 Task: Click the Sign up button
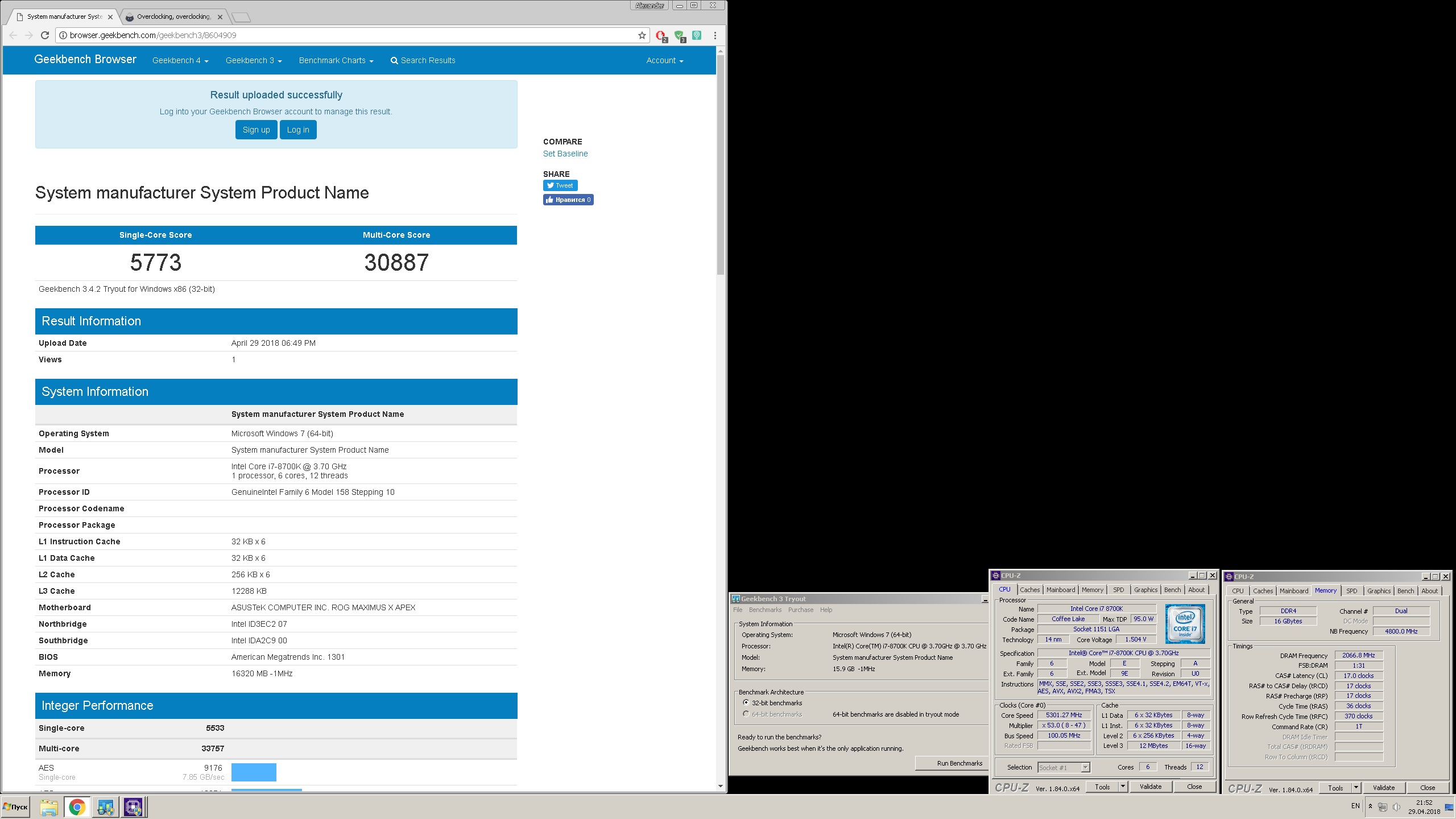(x=256, y=130)
